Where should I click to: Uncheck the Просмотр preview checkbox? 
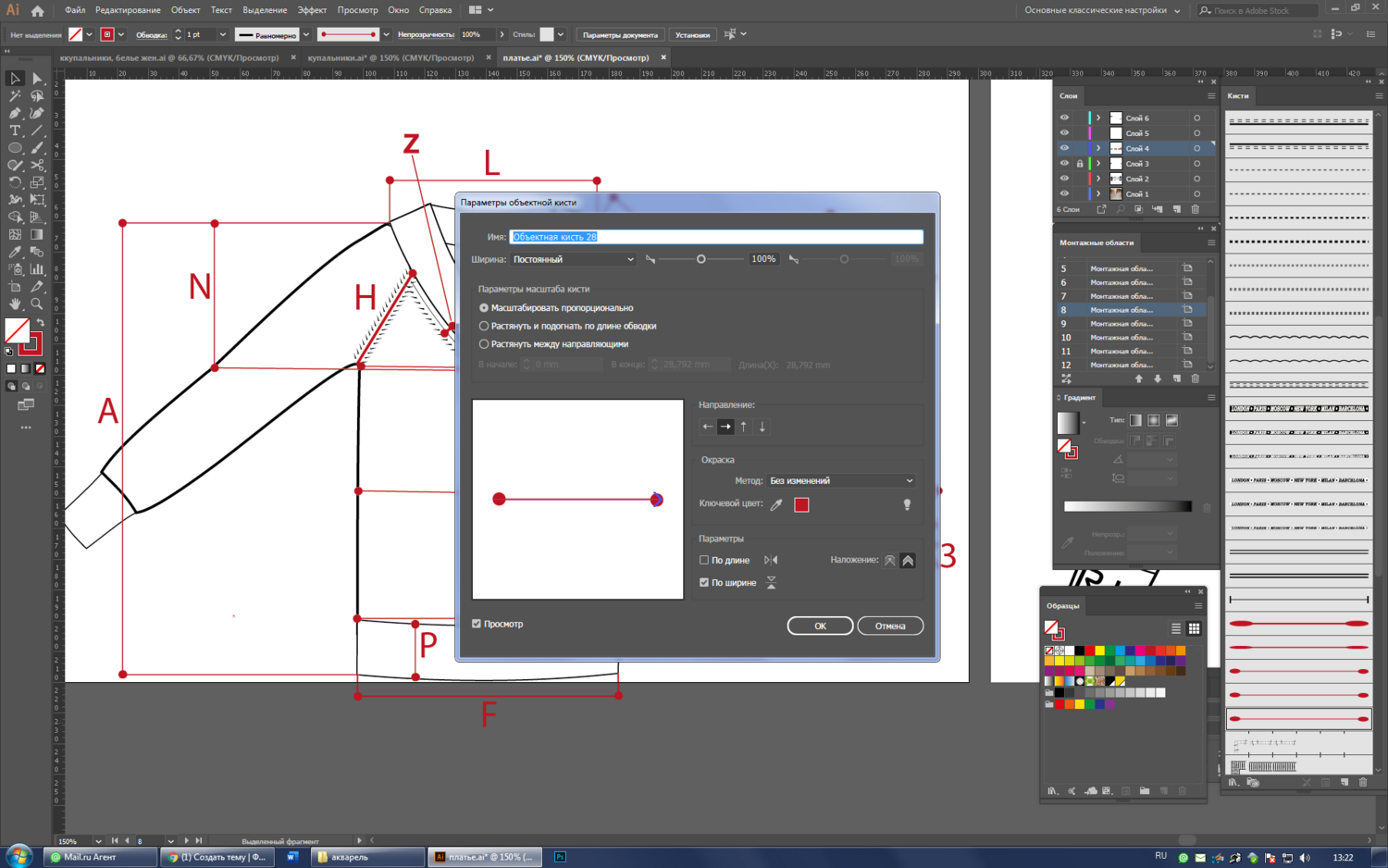tap(477, 624)
